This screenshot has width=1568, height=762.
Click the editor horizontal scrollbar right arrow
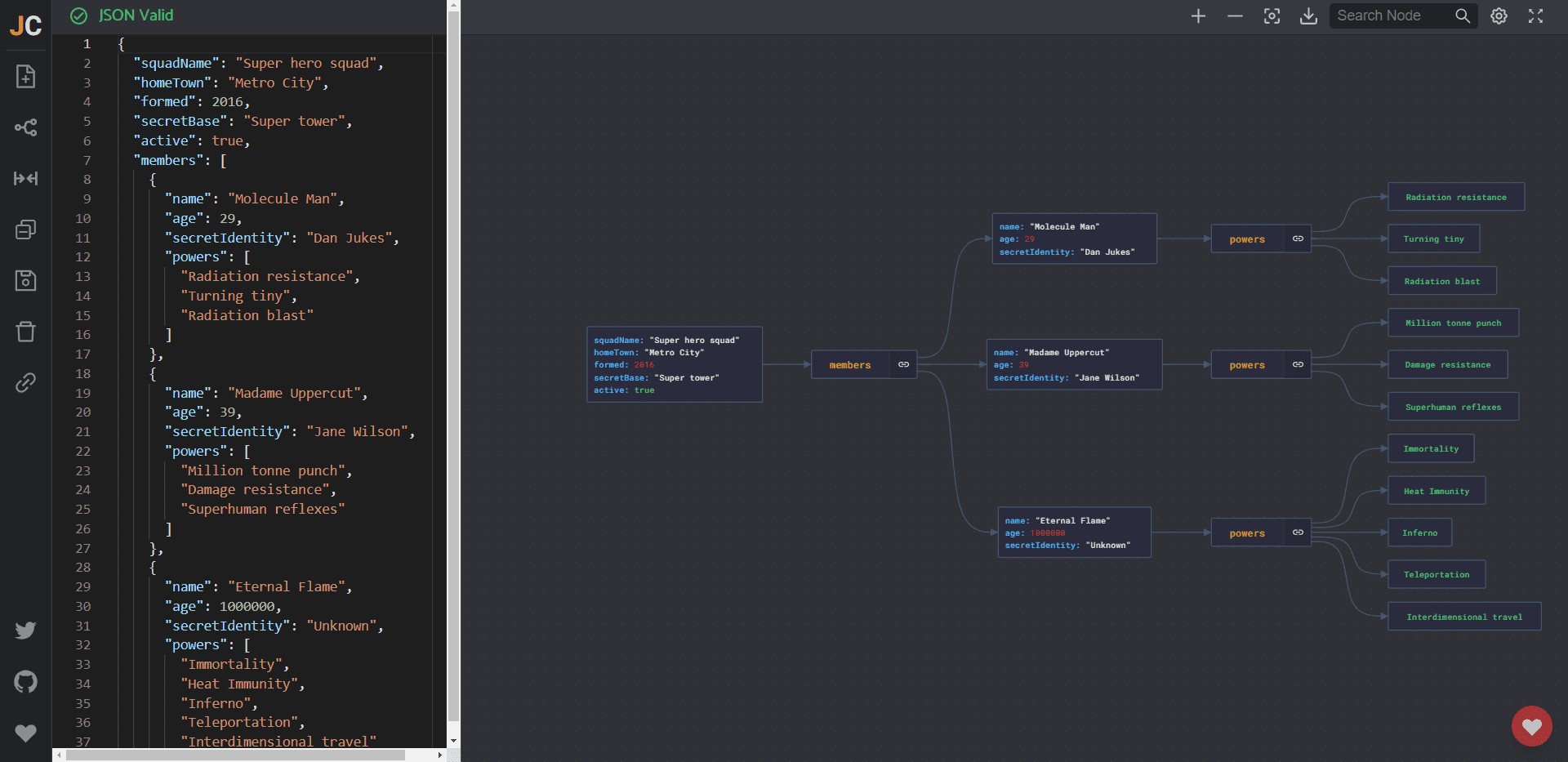(x=440, y=755)
